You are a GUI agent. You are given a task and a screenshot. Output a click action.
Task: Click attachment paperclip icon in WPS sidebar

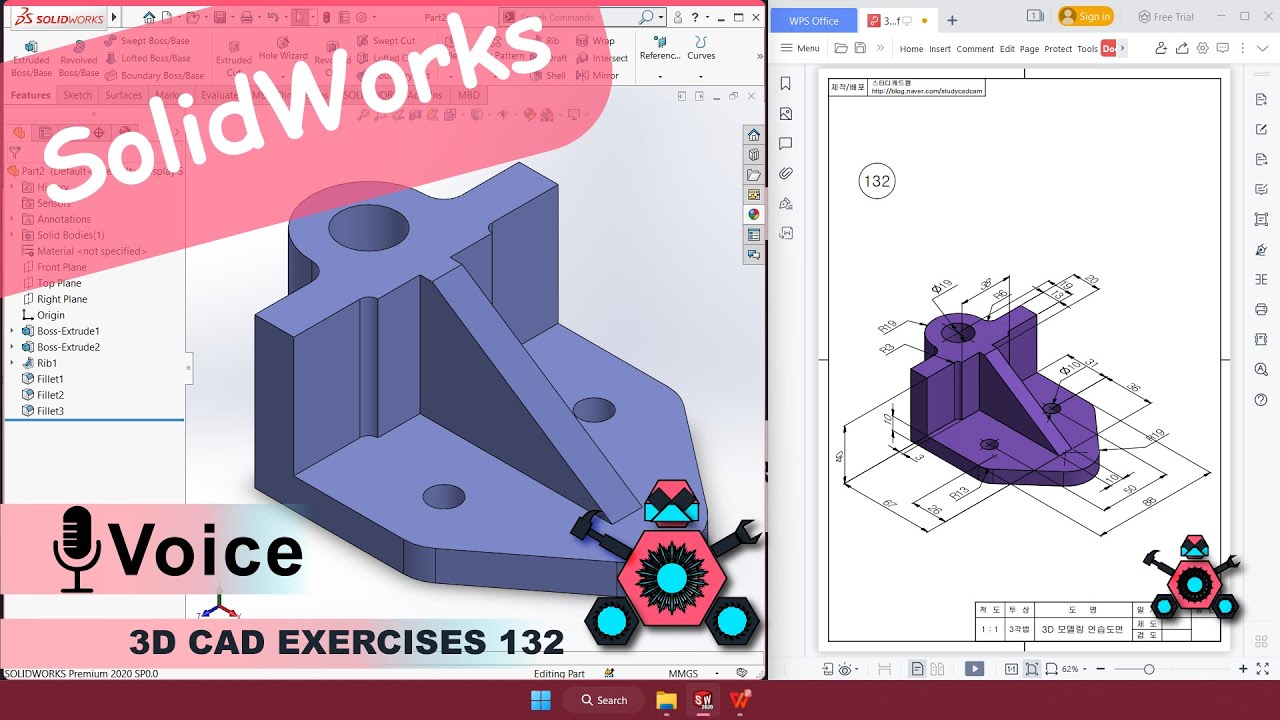786,173
